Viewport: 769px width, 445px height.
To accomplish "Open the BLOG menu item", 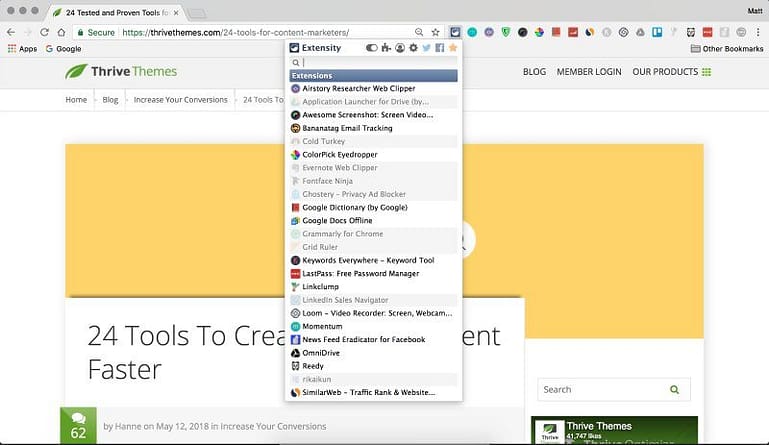I will [x=534, y=72].
